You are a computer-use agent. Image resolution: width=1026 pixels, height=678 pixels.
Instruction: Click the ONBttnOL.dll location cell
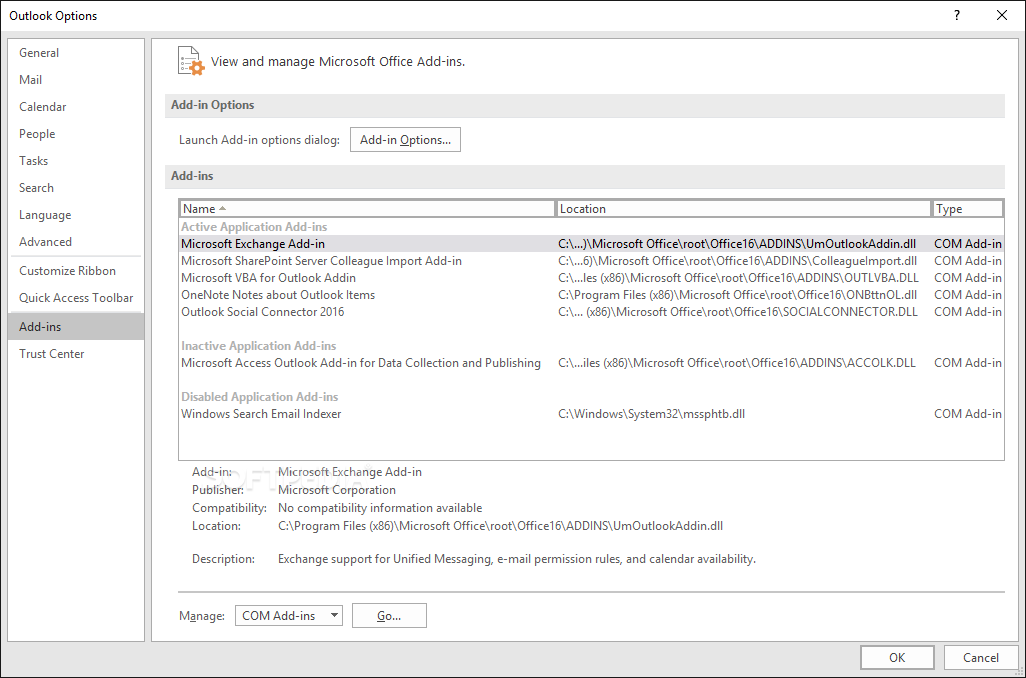coord(737,294)
